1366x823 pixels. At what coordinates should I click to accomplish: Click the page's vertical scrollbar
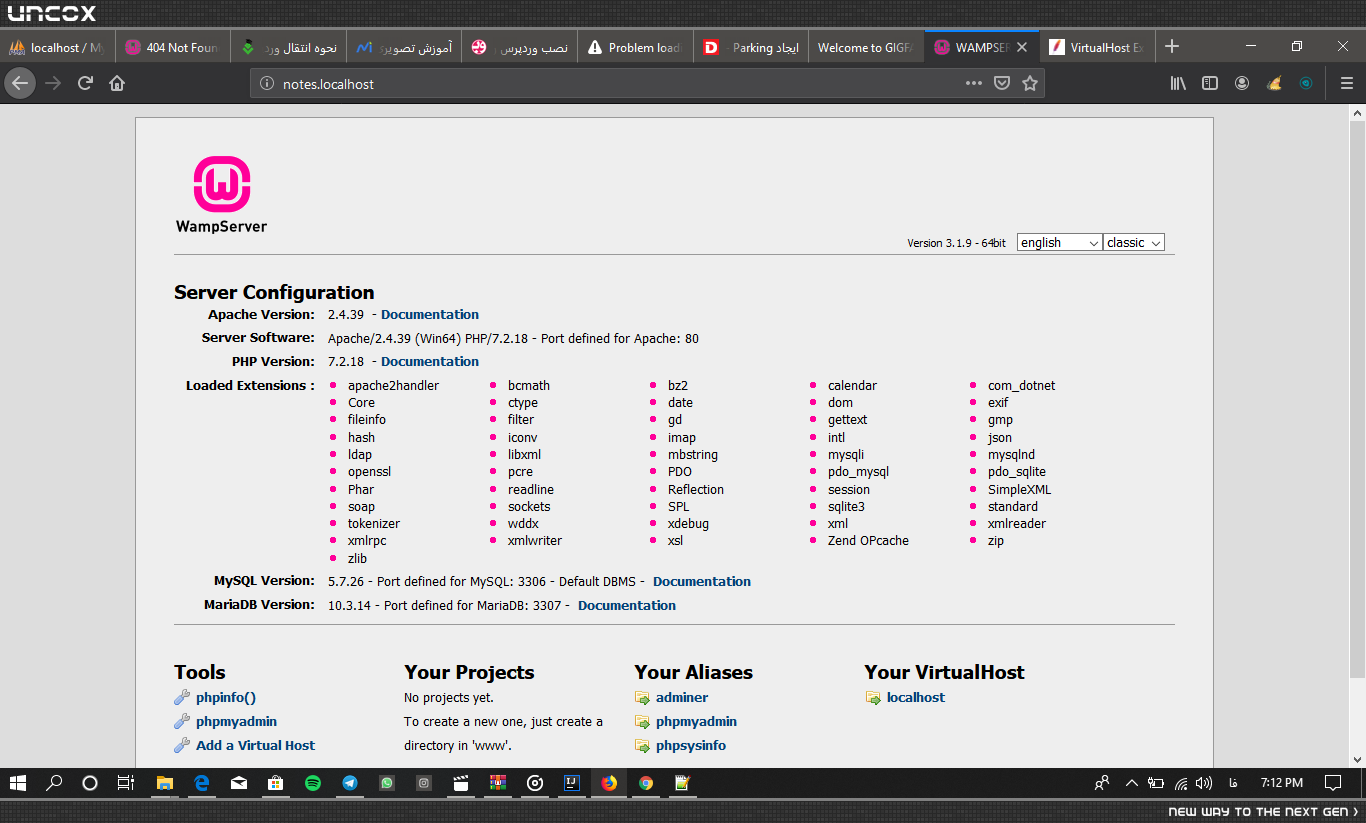[1357, 400]
